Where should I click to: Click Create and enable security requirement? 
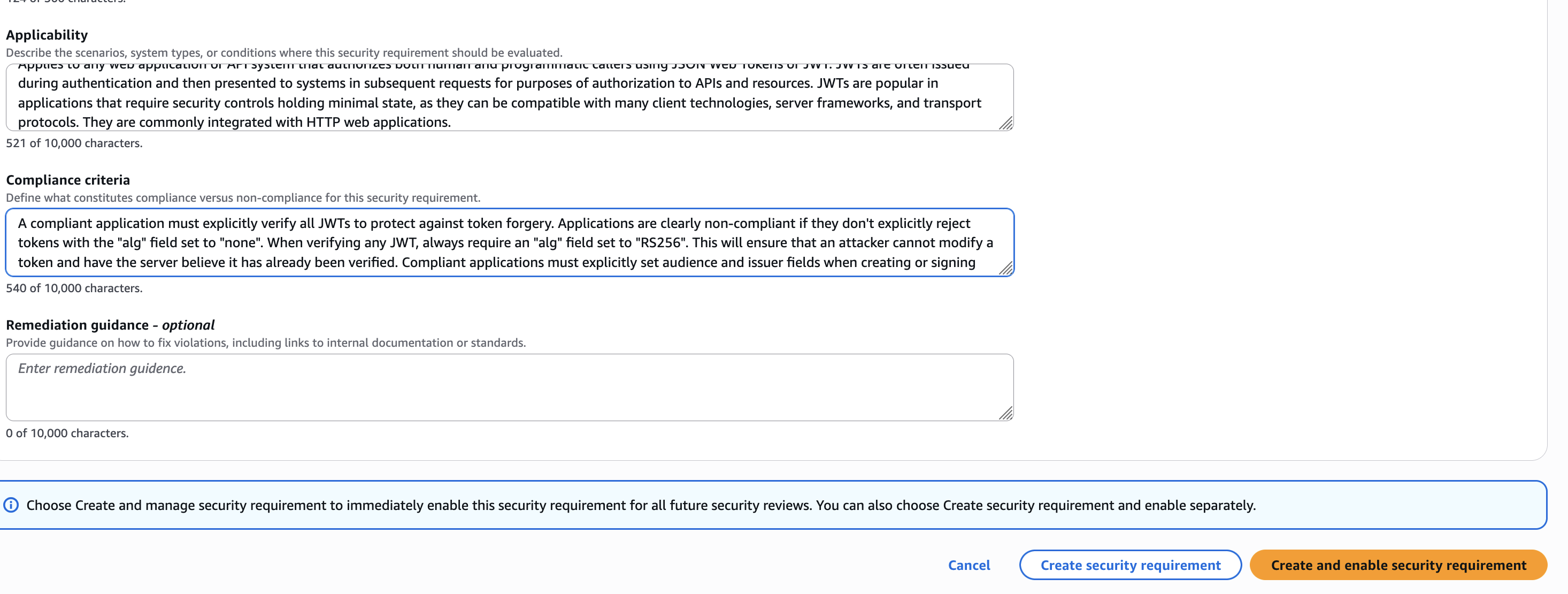click(1398, 565)
